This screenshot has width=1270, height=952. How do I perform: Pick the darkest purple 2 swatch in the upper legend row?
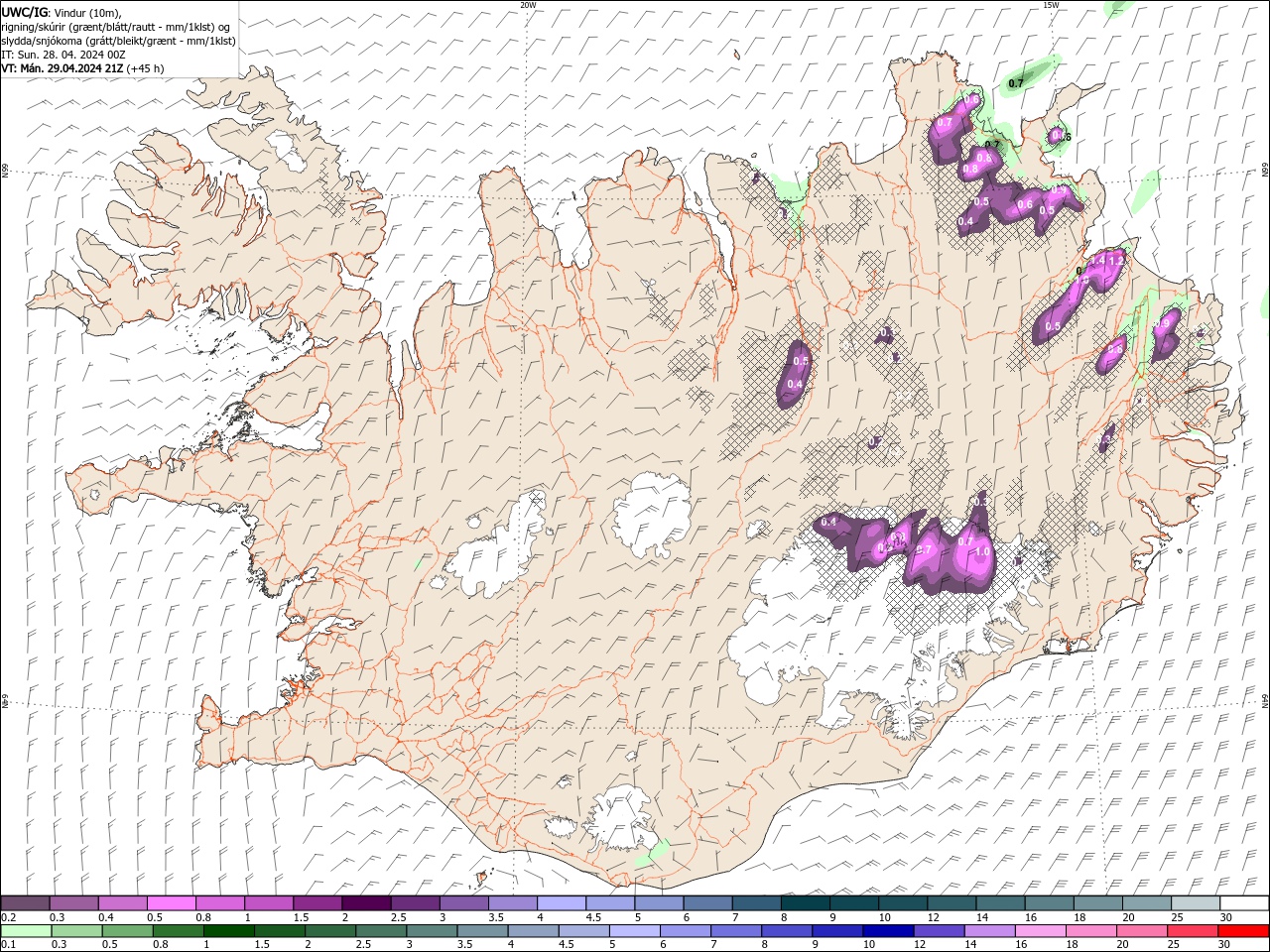coord(365,903)
